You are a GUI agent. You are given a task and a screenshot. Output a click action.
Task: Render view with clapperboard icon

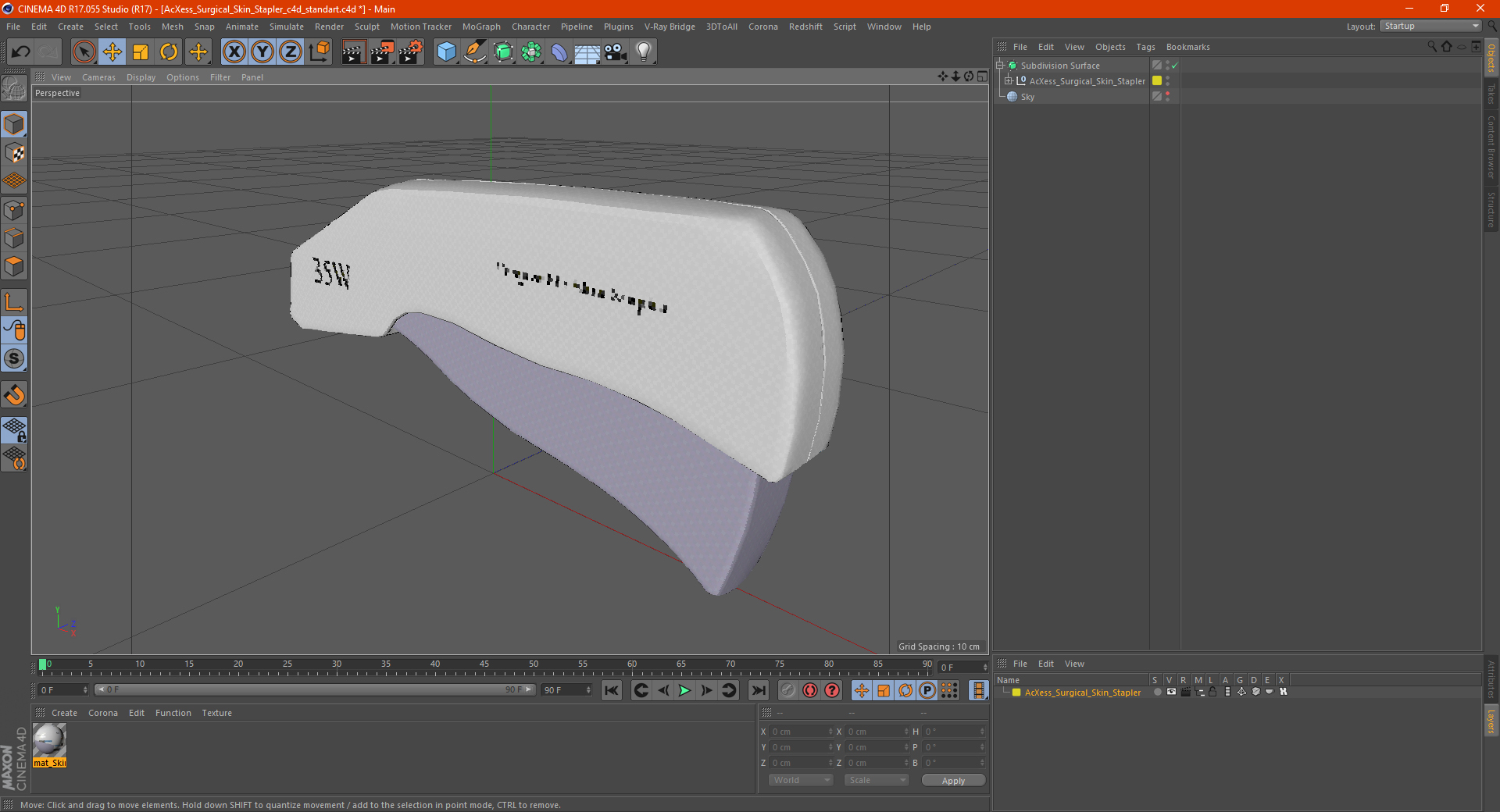pyautogui.click(x=353, y=52)
